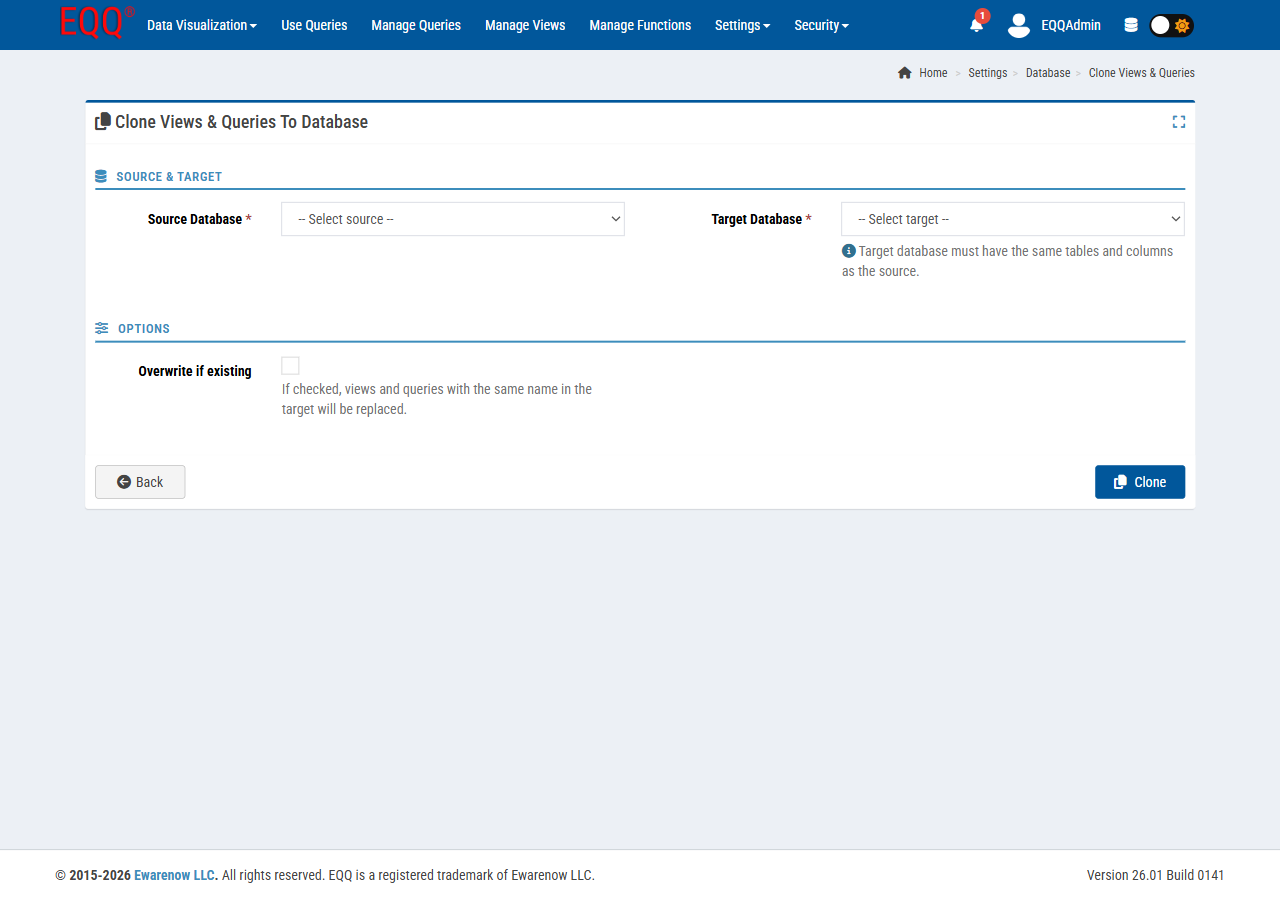Expand the panel using the fullscreen icon
Image resolution: width=1280 pixels, height=900 pixels.
pyautogui.click(x=1178, y=121)
